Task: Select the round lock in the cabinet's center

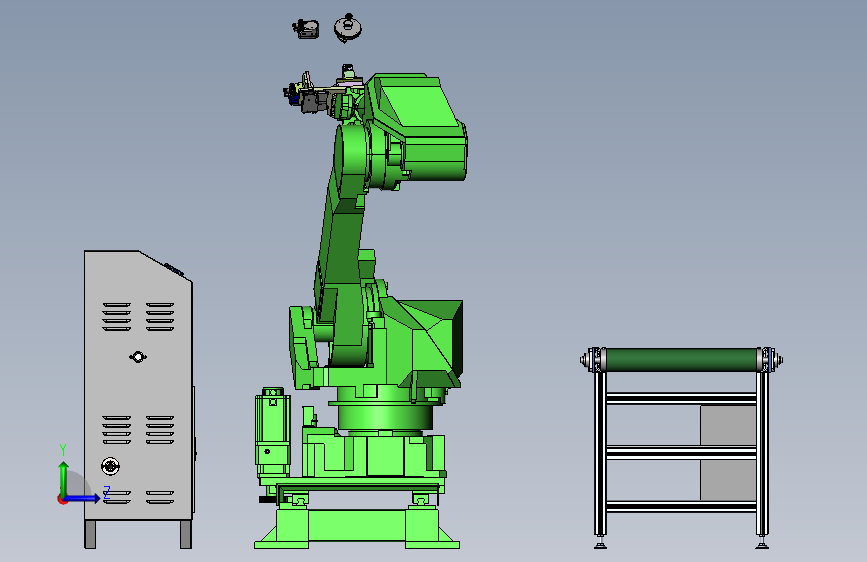Action: pyautogui.click(x=138, y=357)
